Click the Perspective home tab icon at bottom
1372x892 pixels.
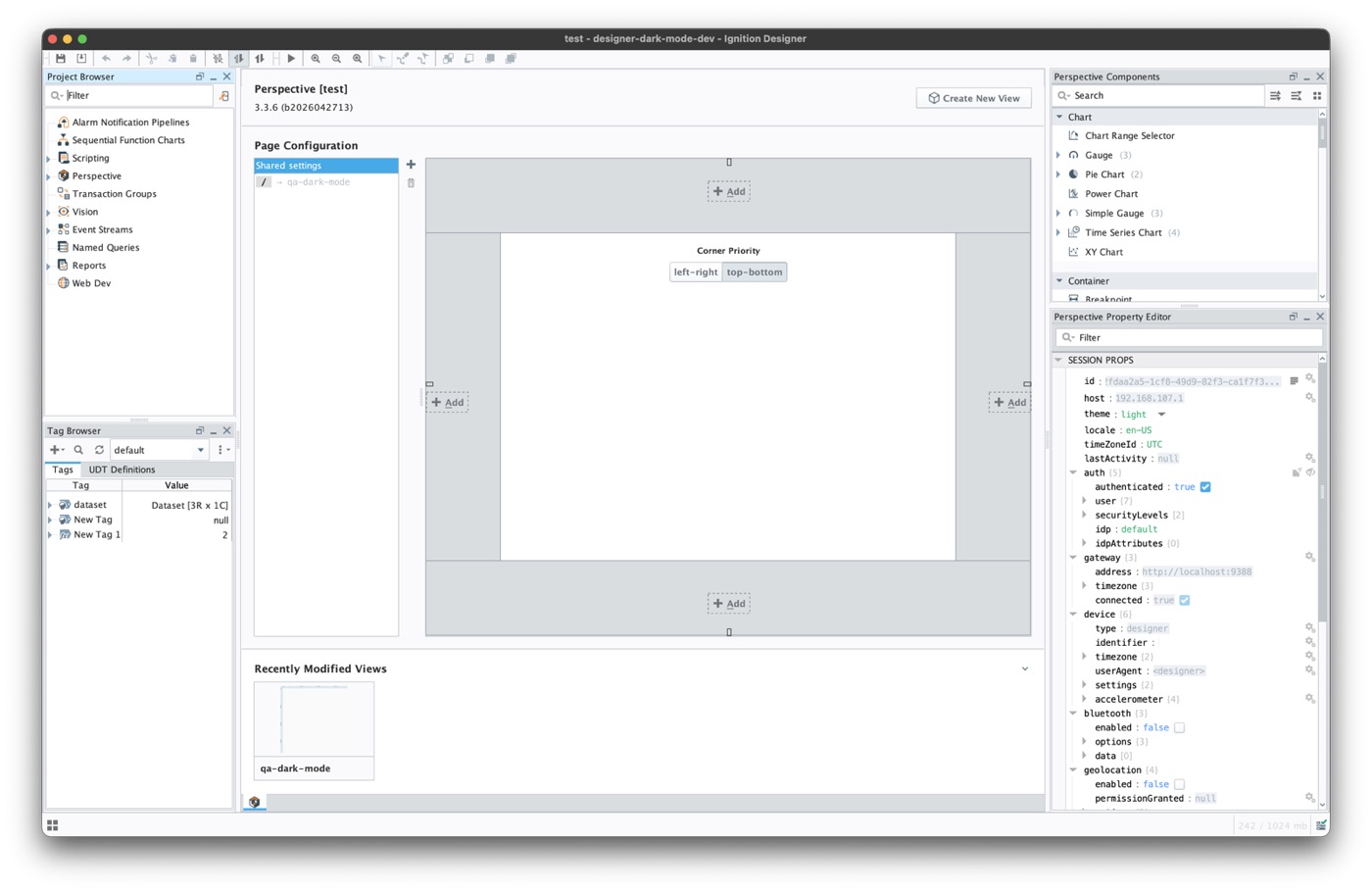point(255,803)
